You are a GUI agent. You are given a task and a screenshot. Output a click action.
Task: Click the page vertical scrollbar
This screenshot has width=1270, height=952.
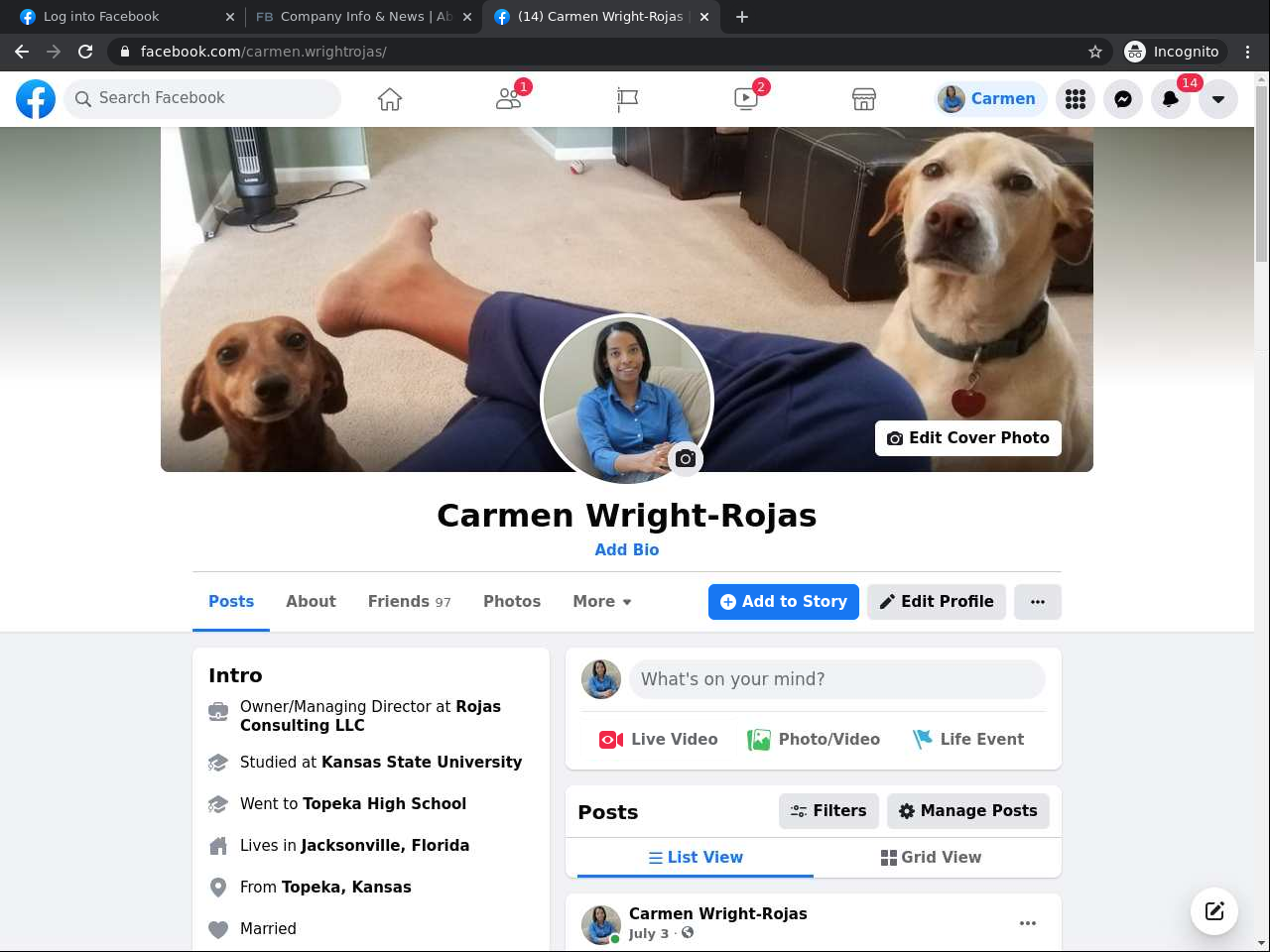coord(1261,174)
